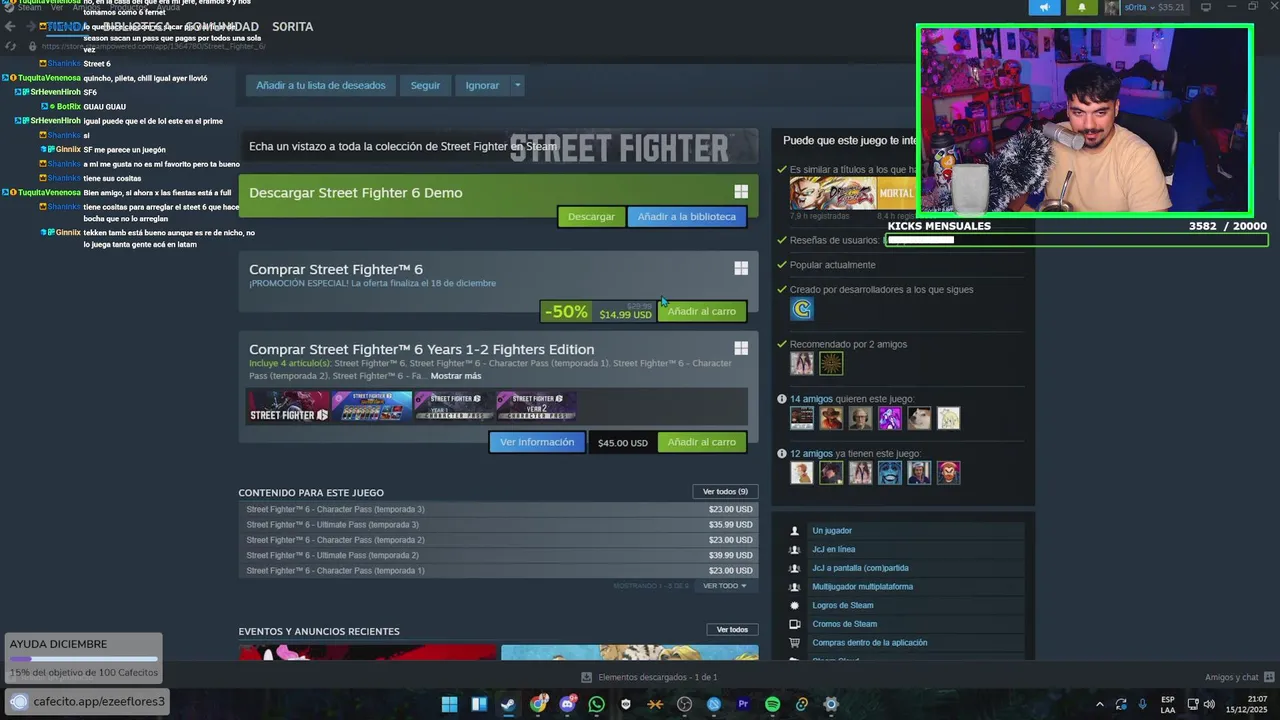Click Windows icon on Demo download box
1280x720 pixels.
(741, 192)
